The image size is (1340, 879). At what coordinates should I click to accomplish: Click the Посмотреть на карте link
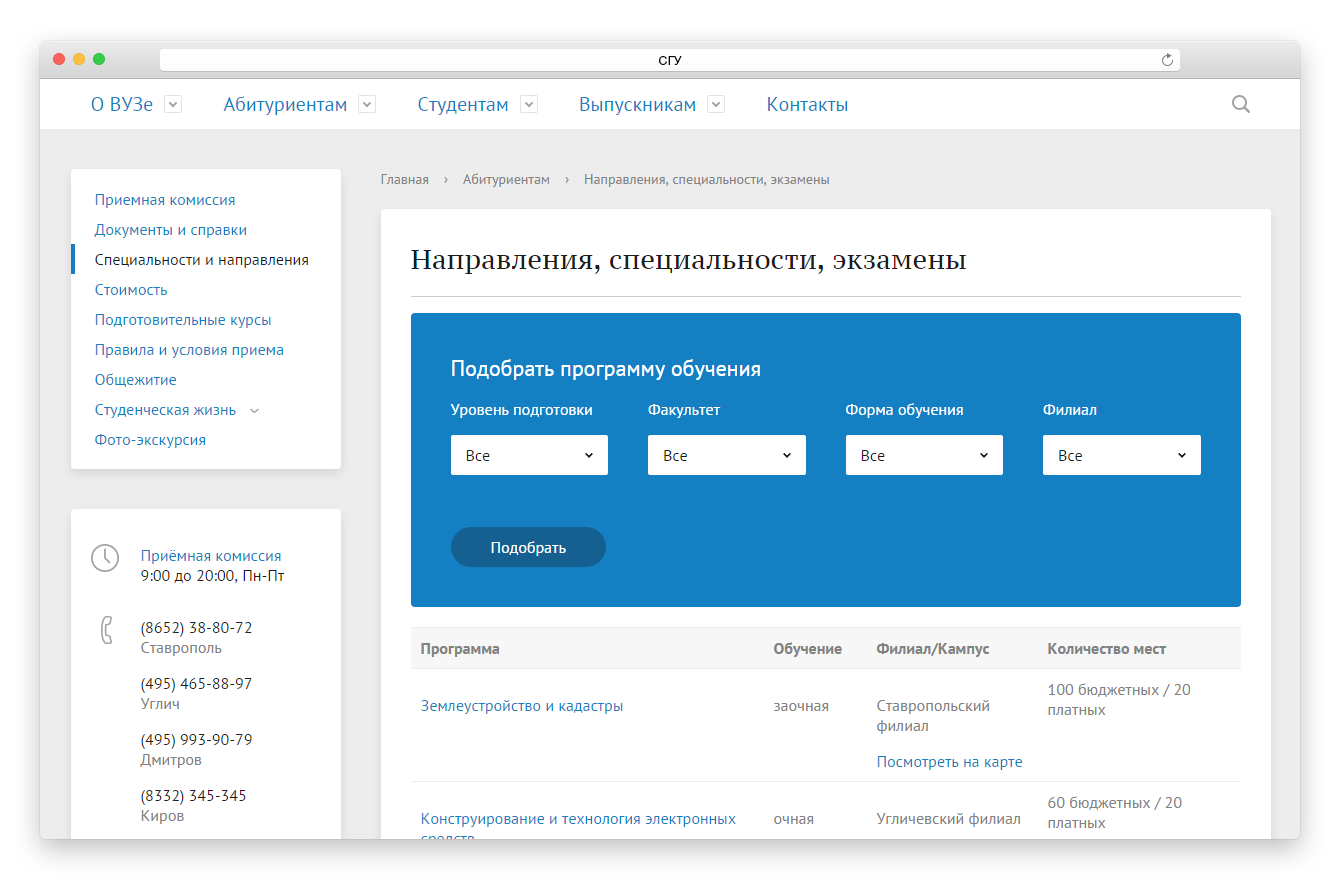pos(949,762)
